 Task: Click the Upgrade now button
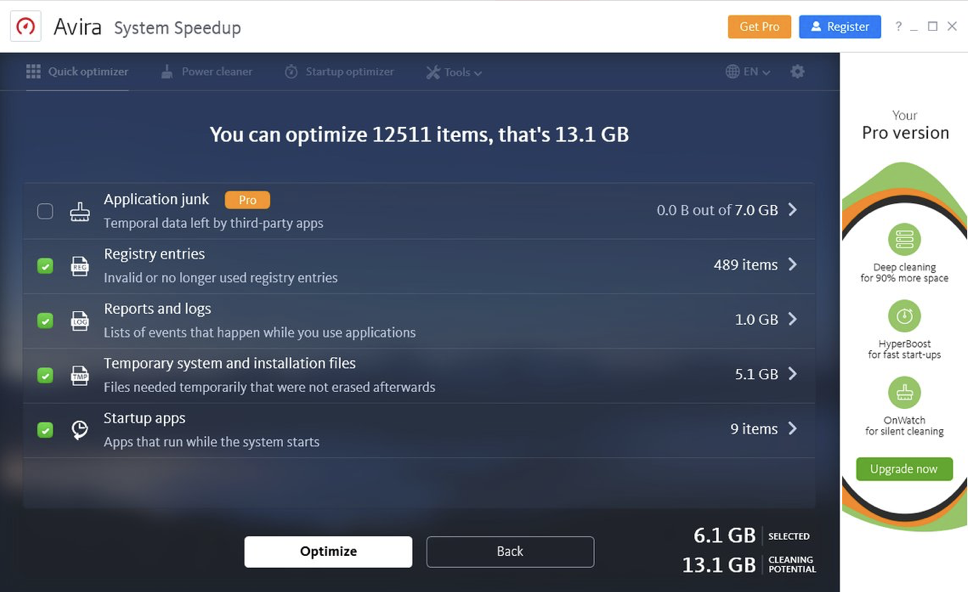pos(904,469)
